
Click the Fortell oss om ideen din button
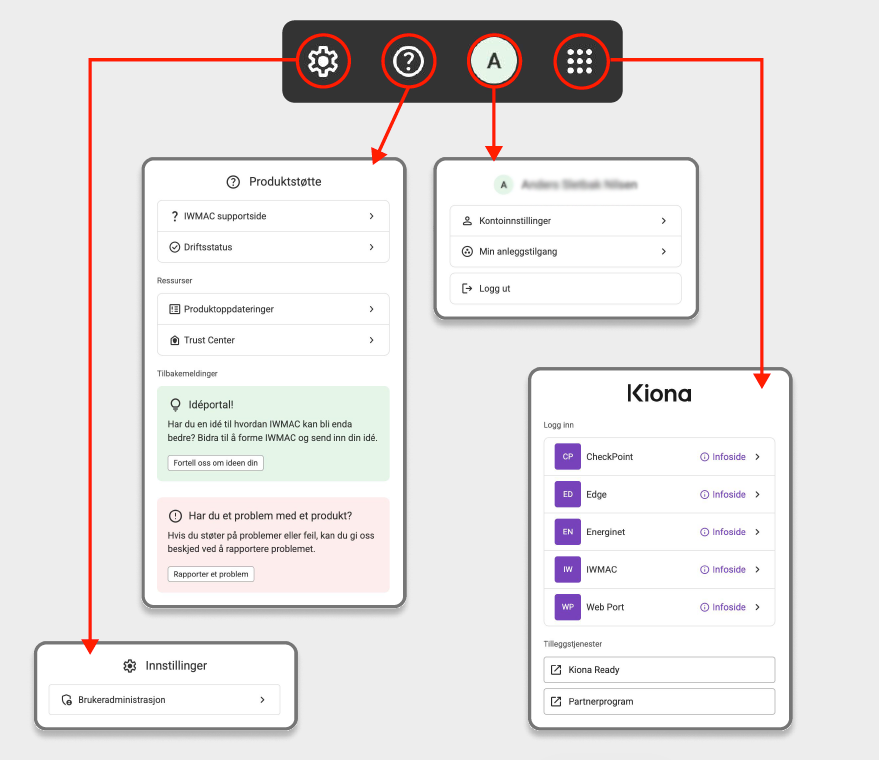pos(215,463)
